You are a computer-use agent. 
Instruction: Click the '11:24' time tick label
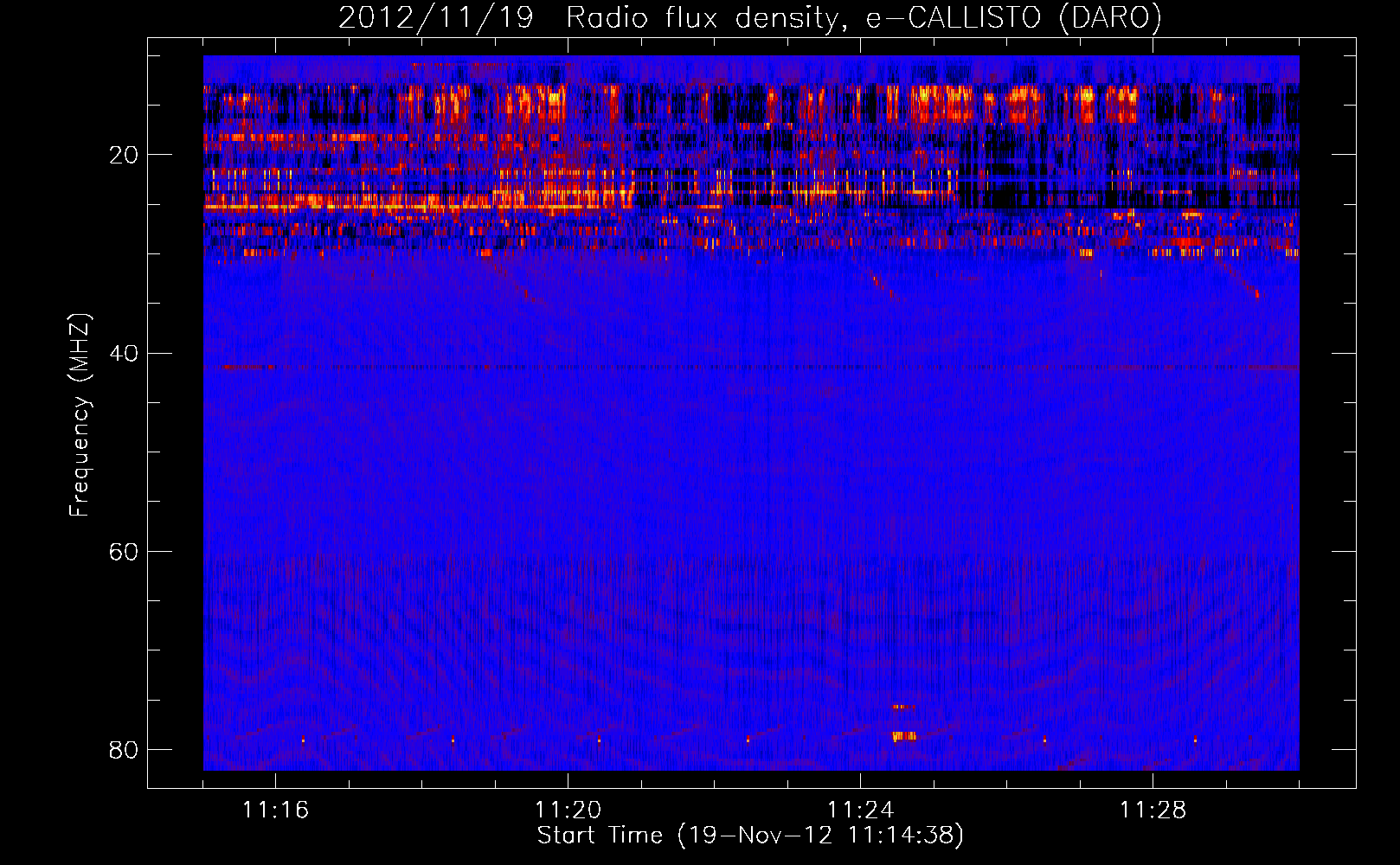tap(860, 811)
